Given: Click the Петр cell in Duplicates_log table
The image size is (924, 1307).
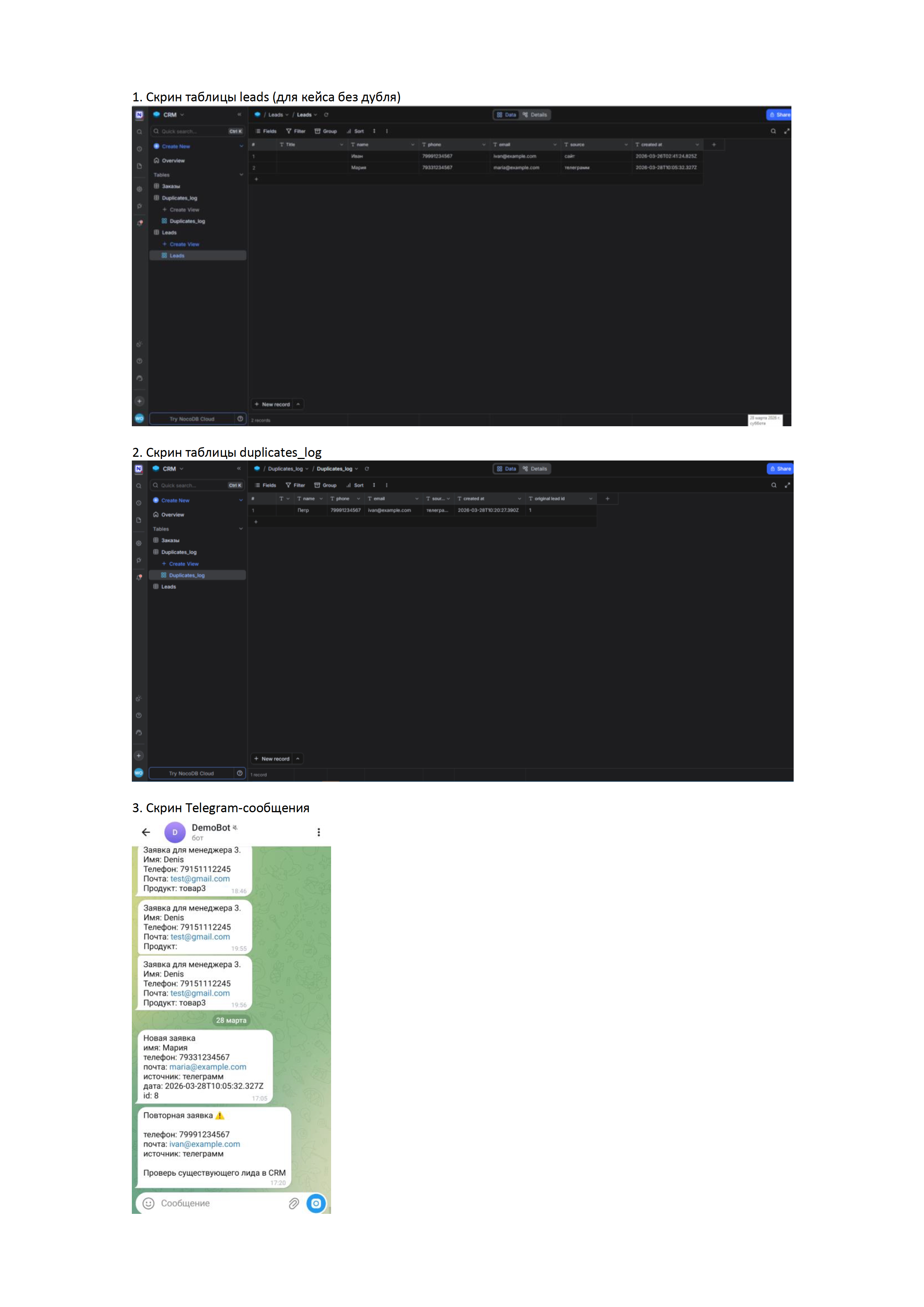Looking at the screenshot, I should (x=310, y=510).
